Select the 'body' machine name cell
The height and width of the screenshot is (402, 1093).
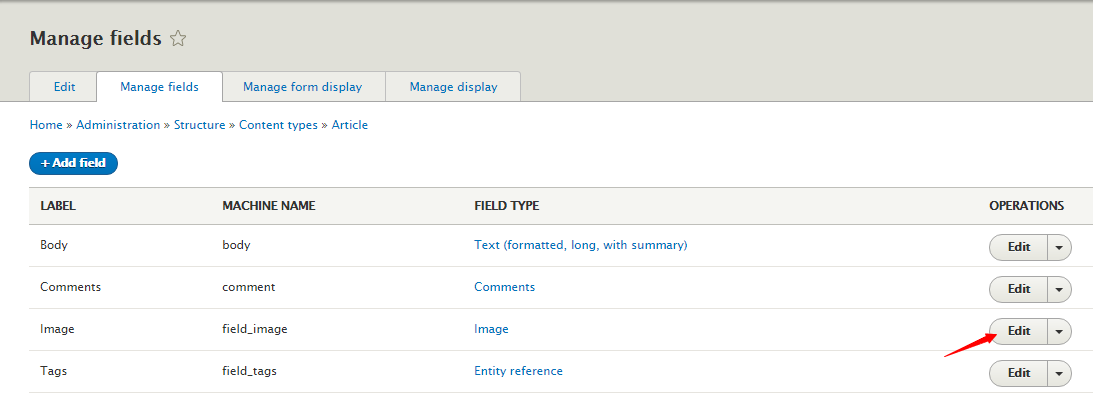(x=236, y=245)
